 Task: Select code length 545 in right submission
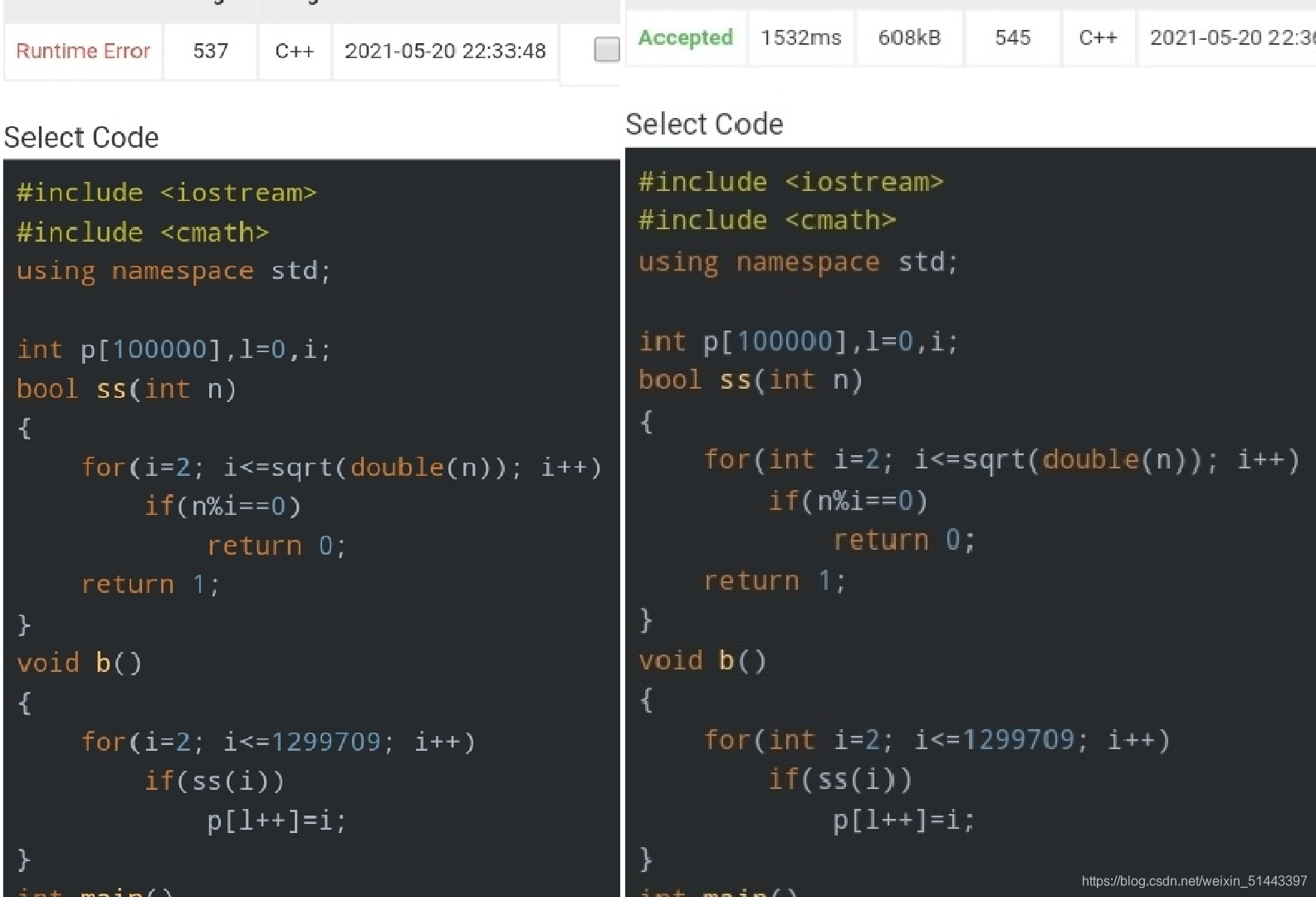1013,37
